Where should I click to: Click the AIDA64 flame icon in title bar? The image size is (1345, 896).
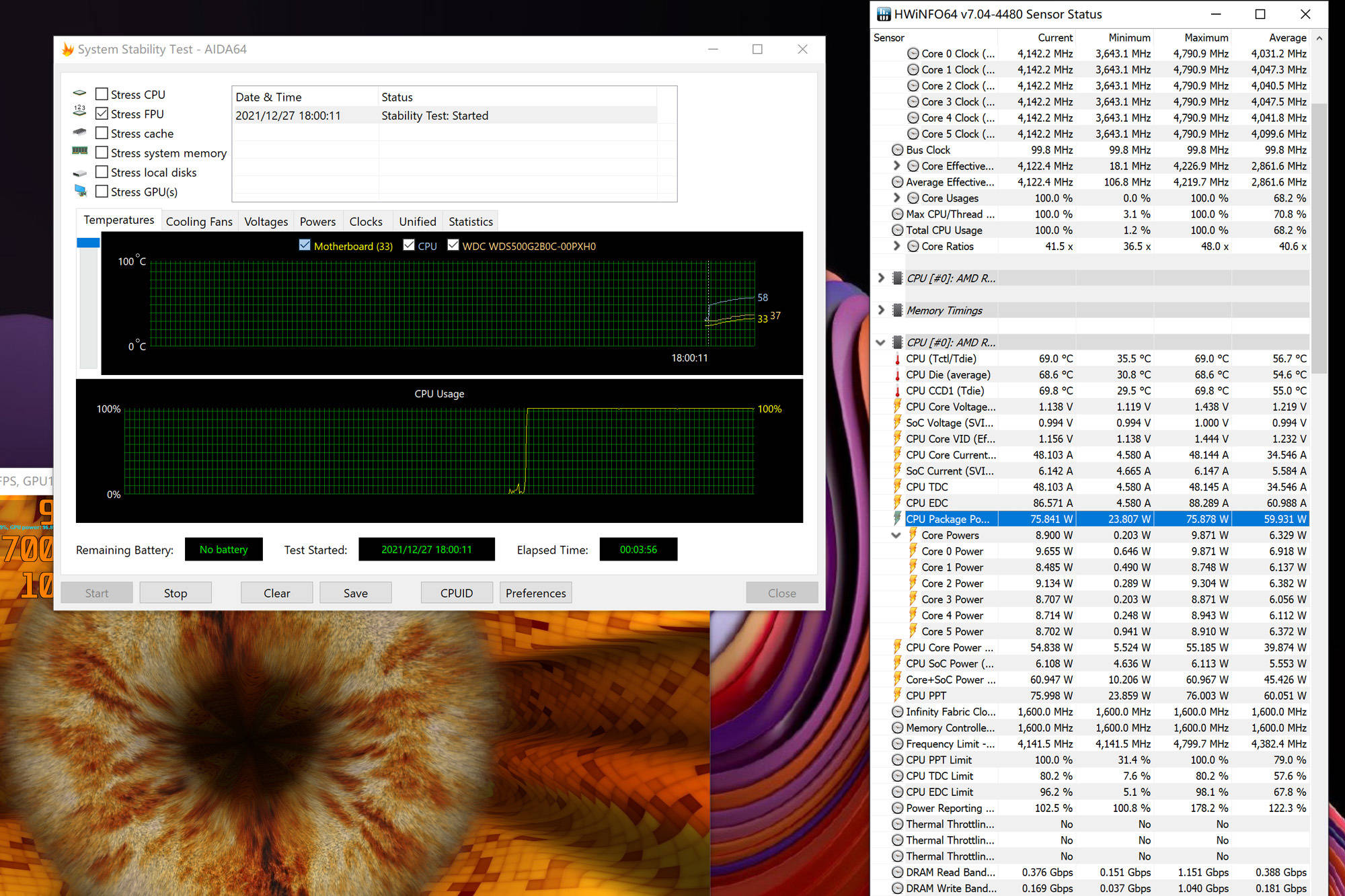pyautogui.click(x=68, y=49)
